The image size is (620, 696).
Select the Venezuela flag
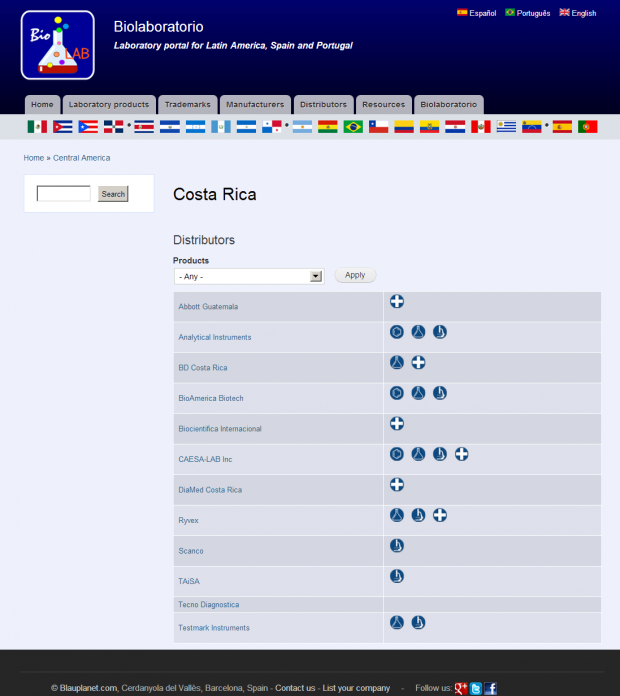532,127
